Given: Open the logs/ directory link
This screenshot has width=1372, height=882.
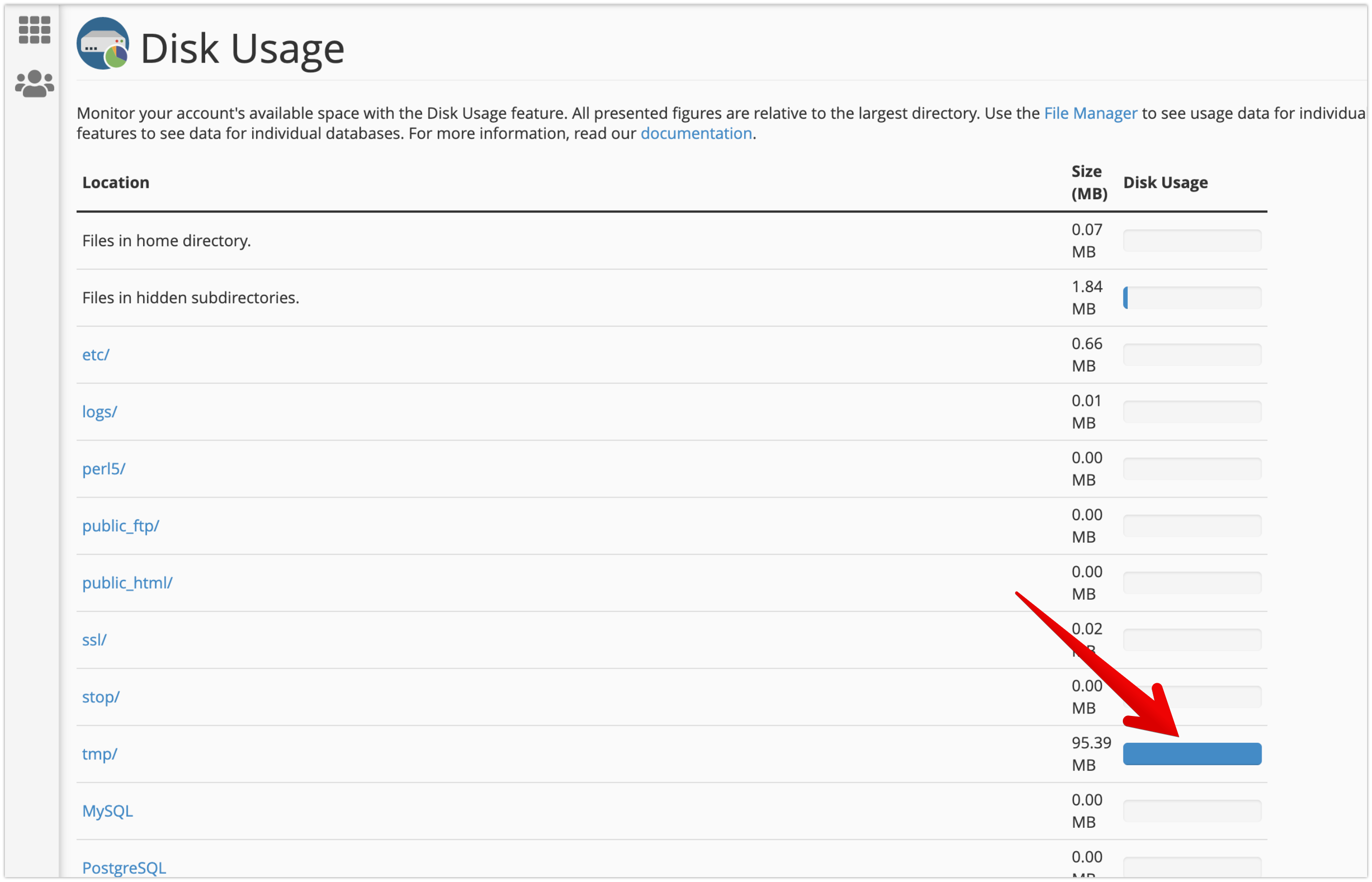Looking at the screenshot, I should click(x=100, y=412).
